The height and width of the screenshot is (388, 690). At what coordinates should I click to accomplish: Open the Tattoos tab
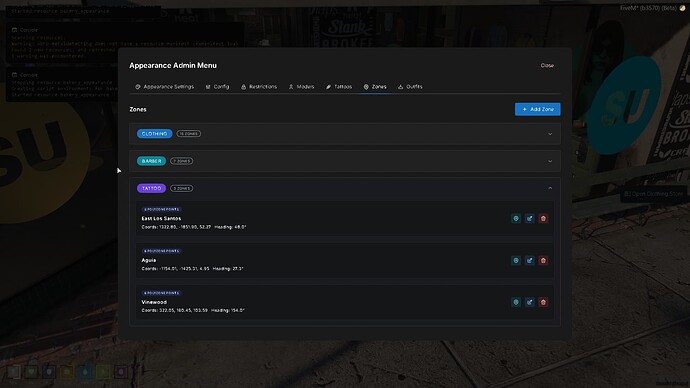pos(339,87)
